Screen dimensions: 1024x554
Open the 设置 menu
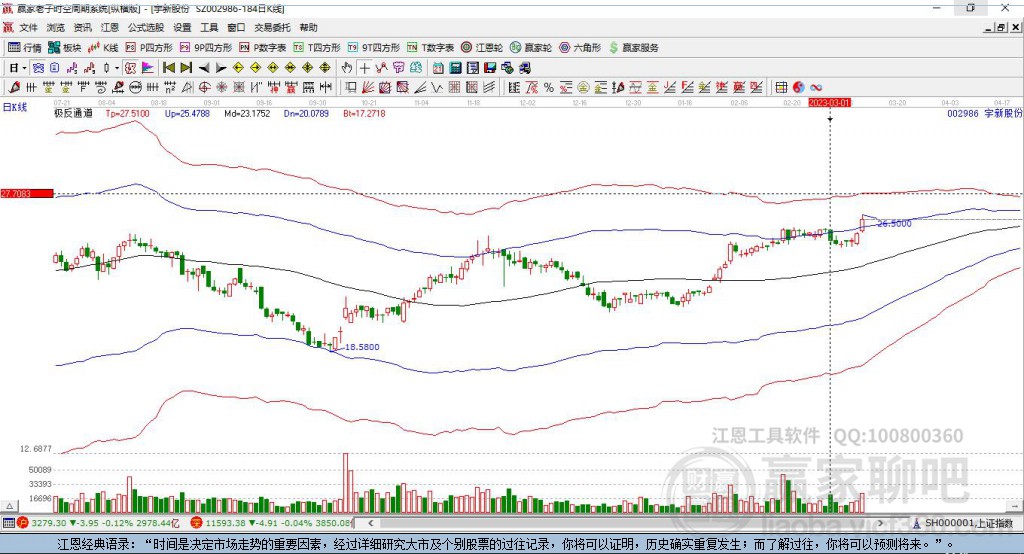[182, 27]
